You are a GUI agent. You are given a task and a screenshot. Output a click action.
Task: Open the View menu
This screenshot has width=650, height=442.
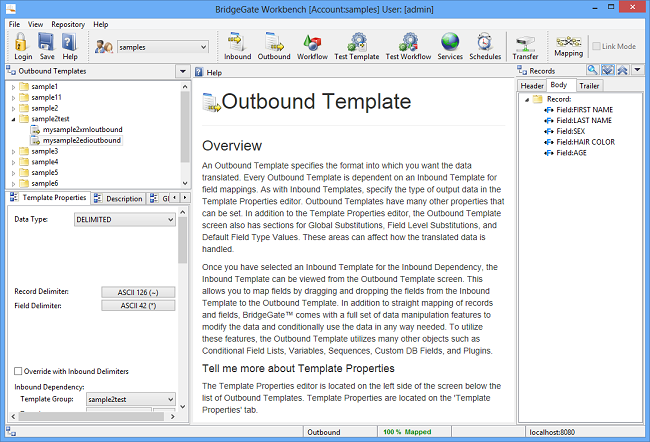35,24
